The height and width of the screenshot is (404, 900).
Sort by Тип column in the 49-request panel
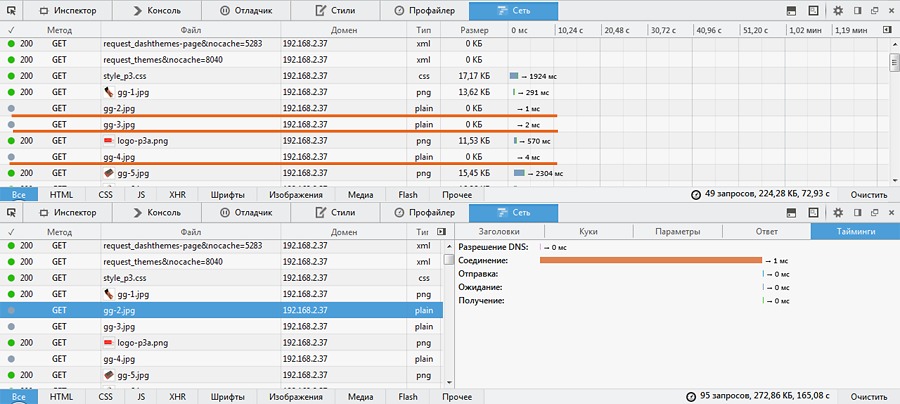[424, 30]
